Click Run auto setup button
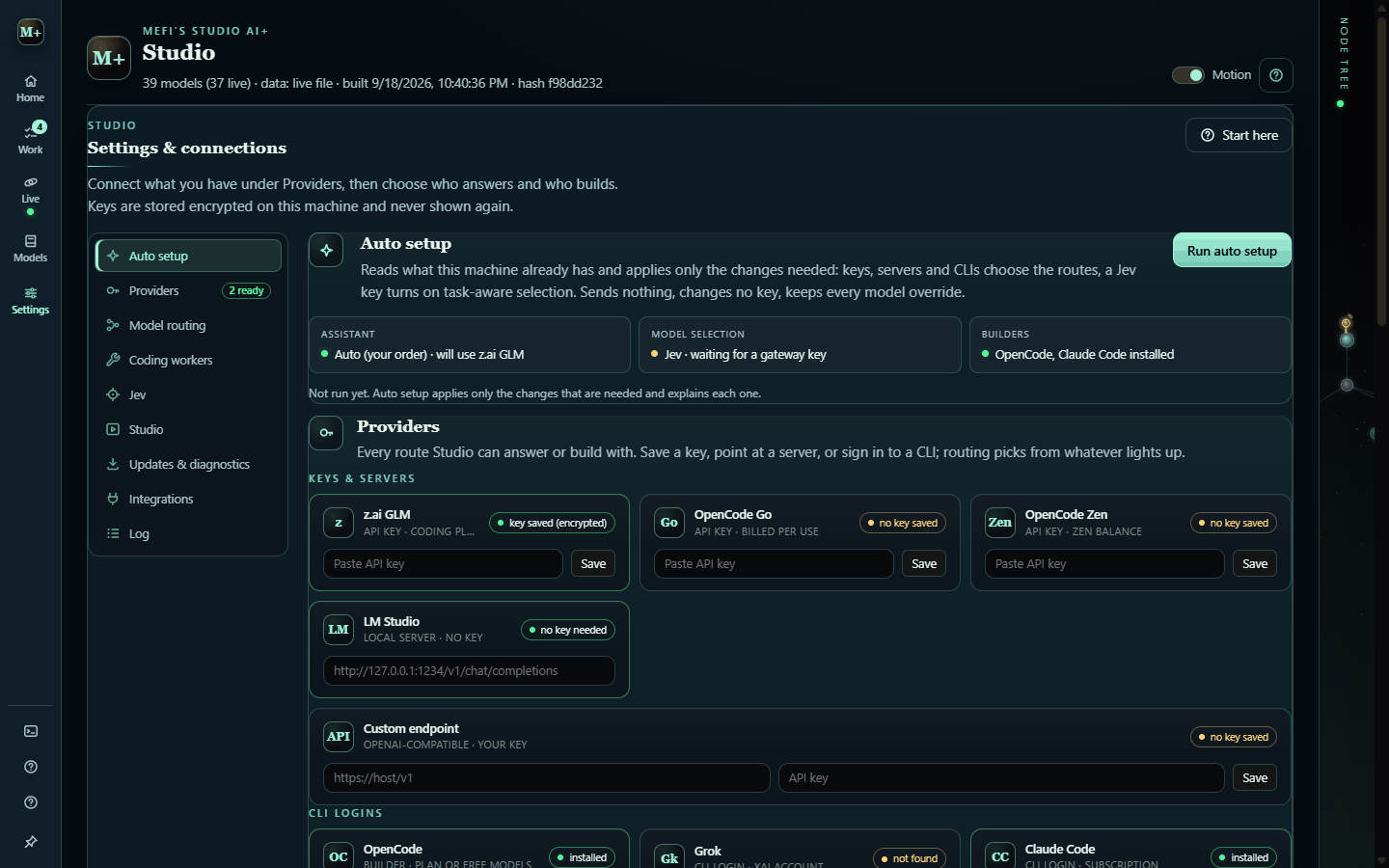The width and height of the screenshot is (1389, 868). click(x=1232, y=251)
